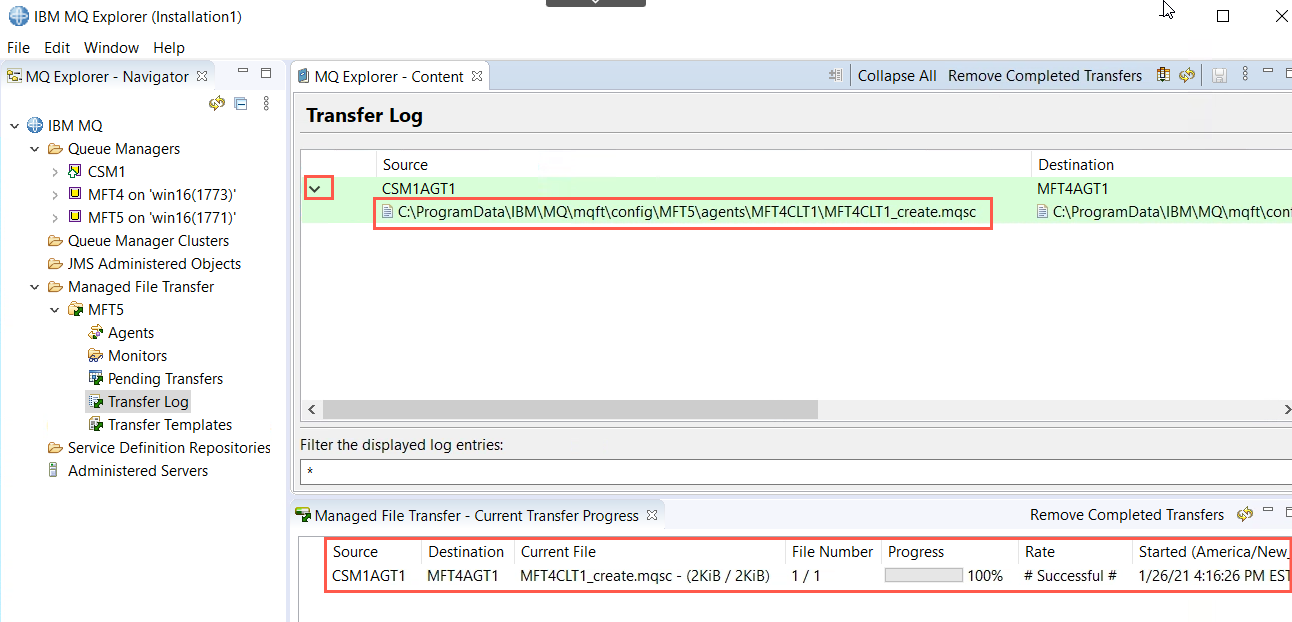The height and width of the screenshot is (622, 1292).
Task: Click Current File column header
Action: click(x=558, y=552)
